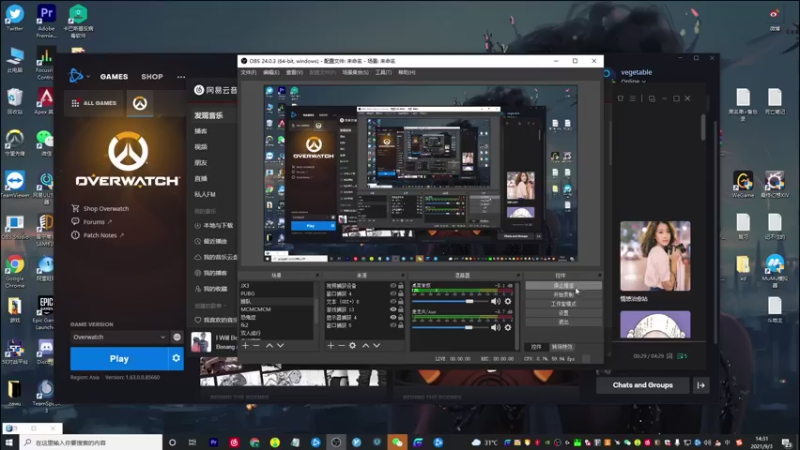Open Twitter desktop shortcut
The image size is (800, 450).
coord(15,17)
